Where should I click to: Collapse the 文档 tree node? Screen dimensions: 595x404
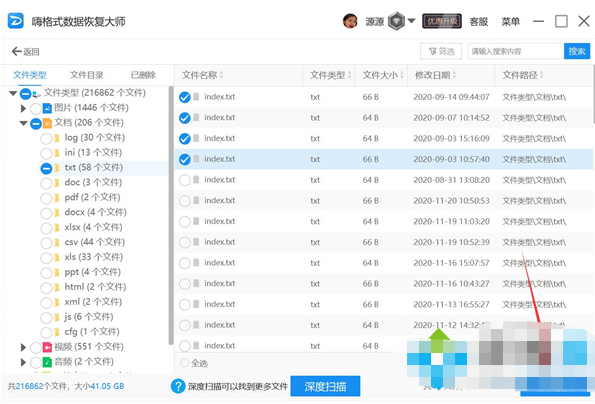pyautogui.click(x=24, y=123)
